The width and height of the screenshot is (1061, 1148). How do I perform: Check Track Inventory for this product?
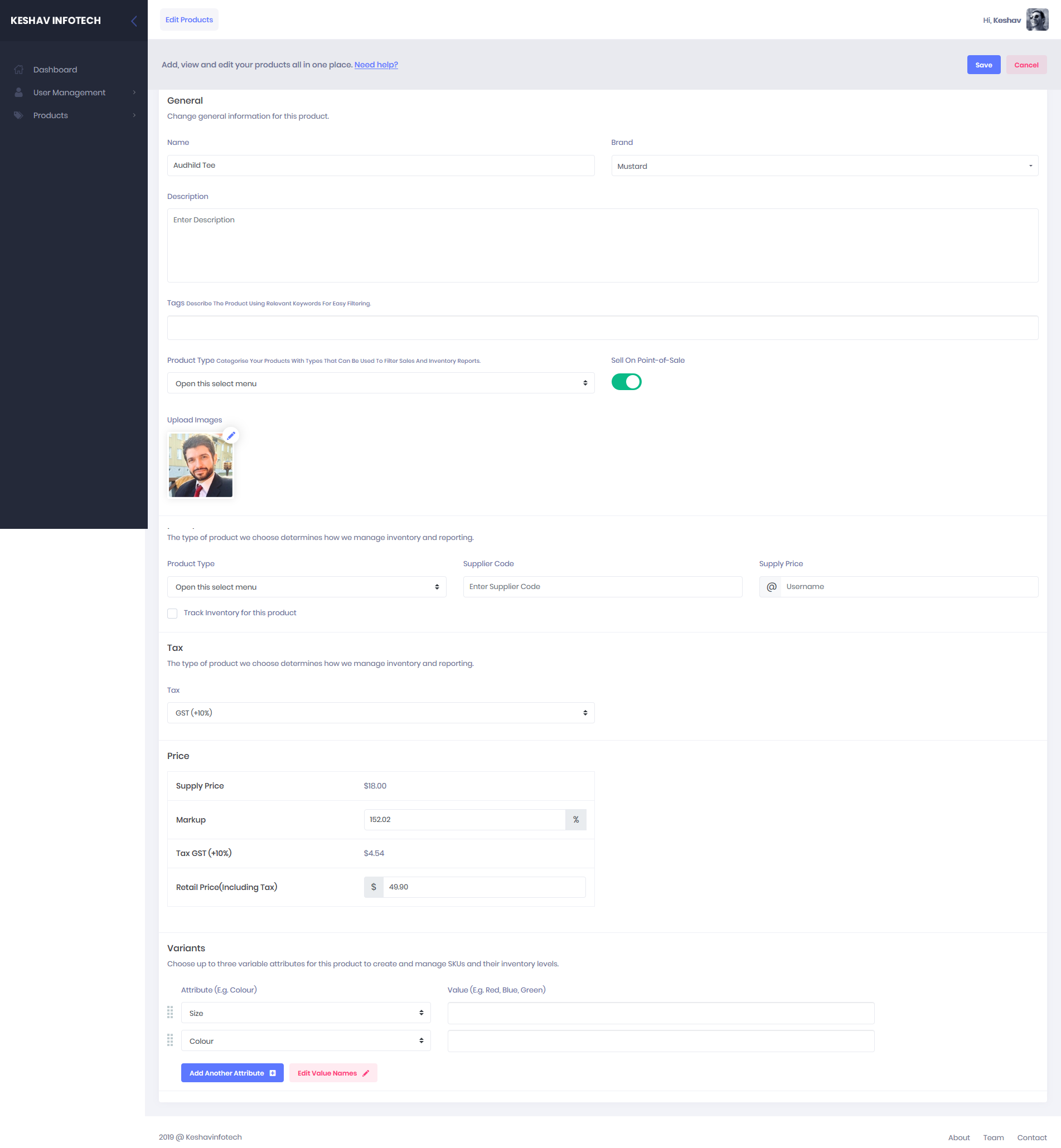click(x=172, y=614)
